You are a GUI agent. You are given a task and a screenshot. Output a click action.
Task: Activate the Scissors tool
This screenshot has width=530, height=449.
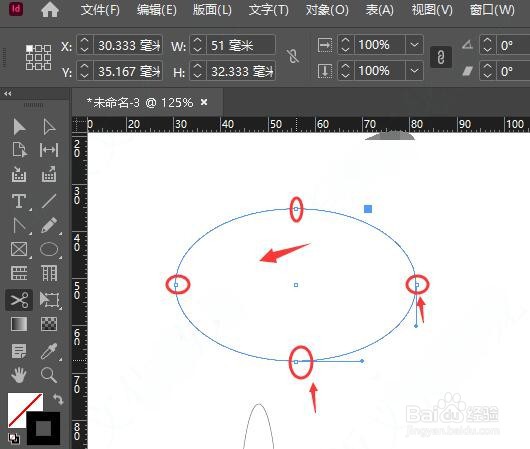point(19,300)
